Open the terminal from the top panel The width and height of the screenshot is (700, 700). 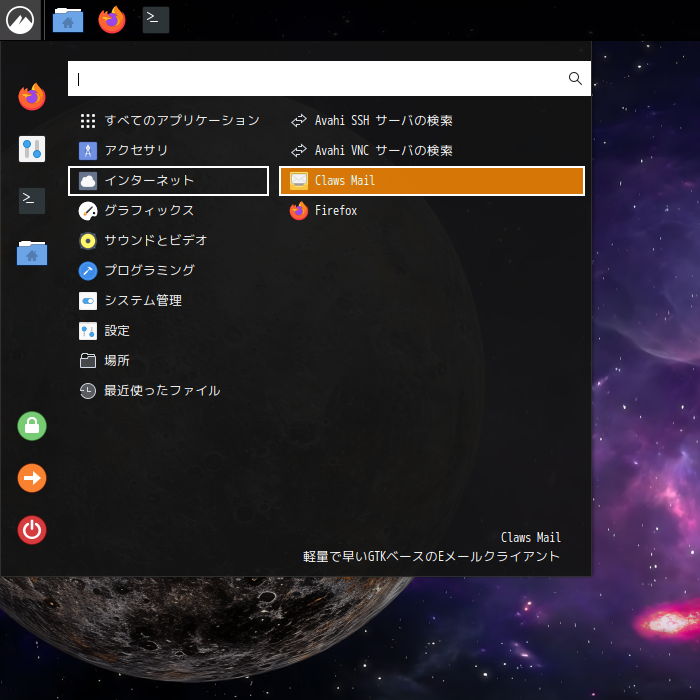[x=156, y=20]
